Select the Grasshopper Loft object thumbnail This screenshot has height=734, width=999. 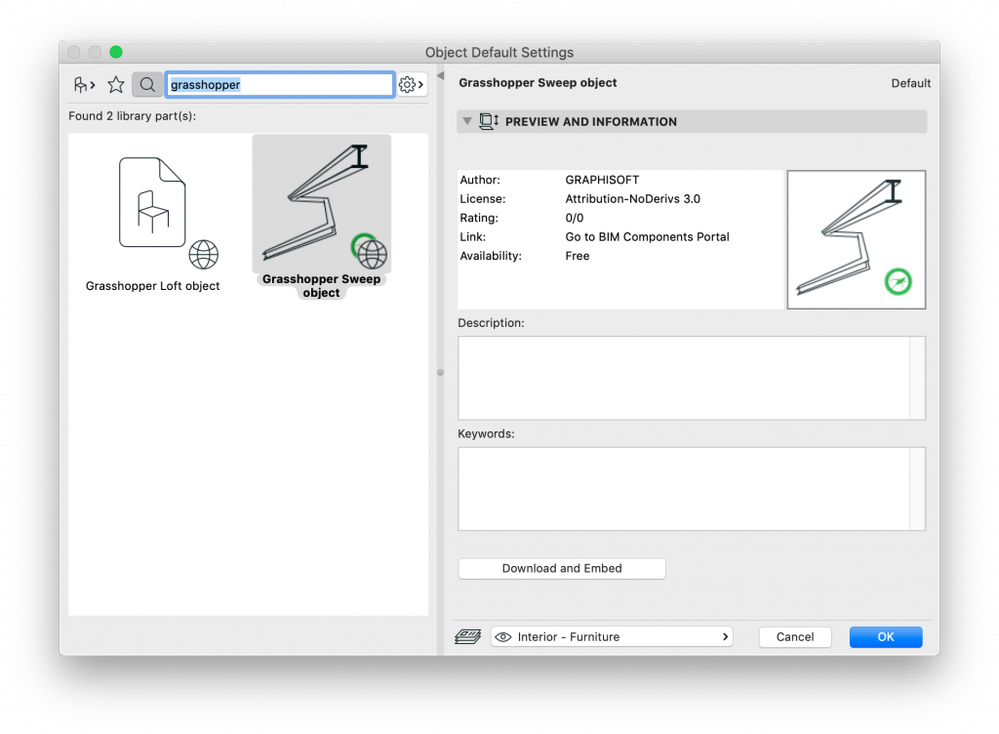(x=152, y=202)
